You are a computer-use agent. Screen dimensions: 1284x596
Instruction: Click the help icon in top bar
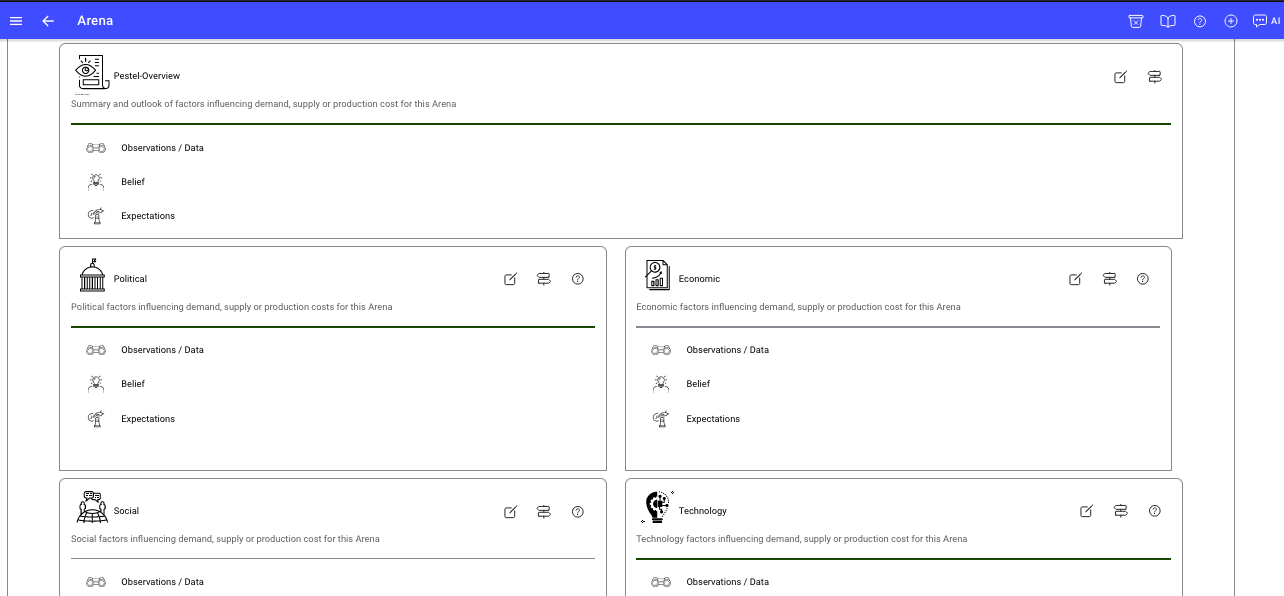click(x=1200, y=21)
